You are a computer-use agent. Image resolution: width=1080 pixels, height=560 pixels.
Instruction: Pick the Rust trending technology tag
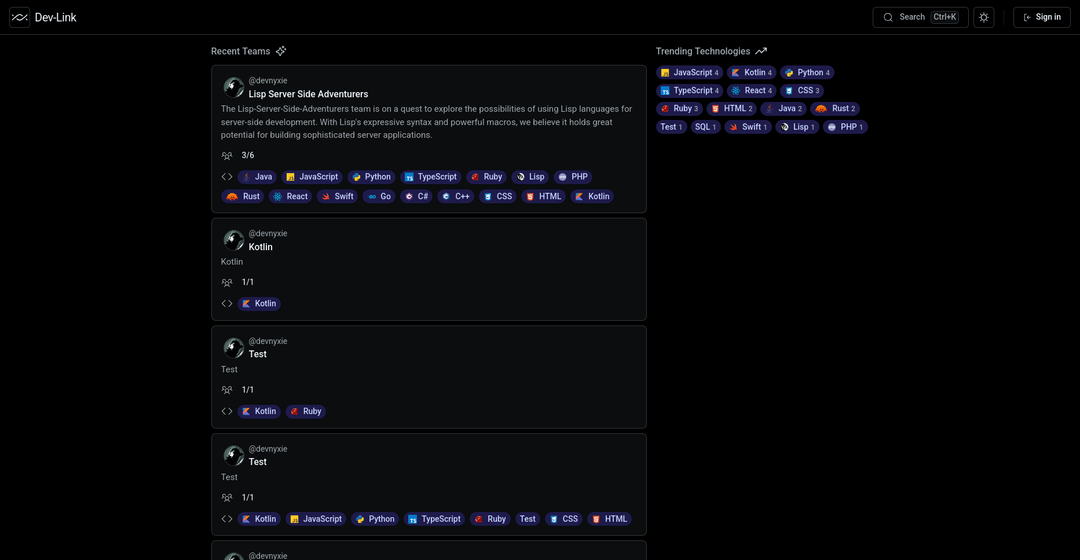pyautogui.click(x=835, y=109)
